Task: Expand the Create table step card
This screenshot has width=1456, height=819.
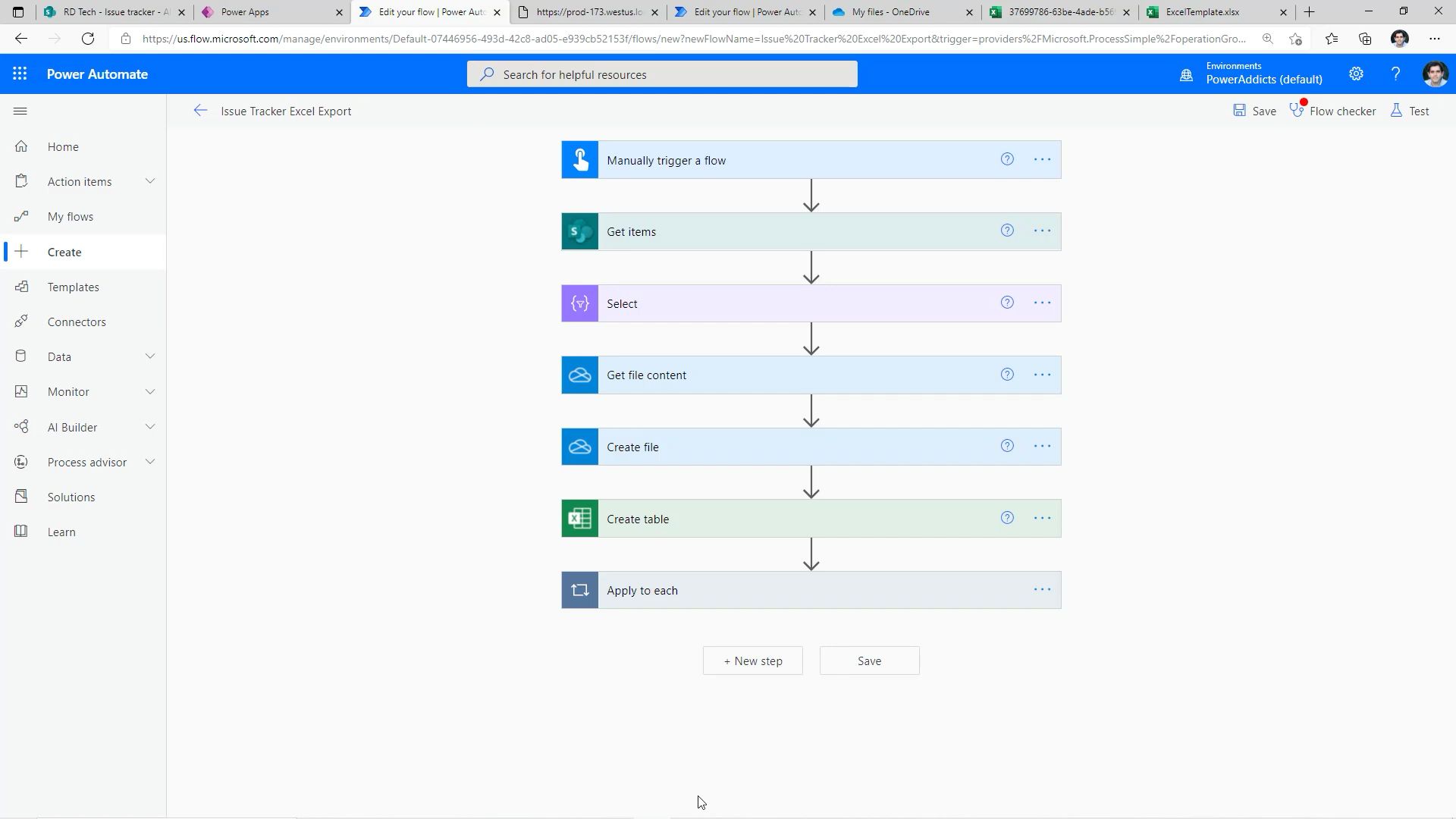Action: tap(811, 519)
